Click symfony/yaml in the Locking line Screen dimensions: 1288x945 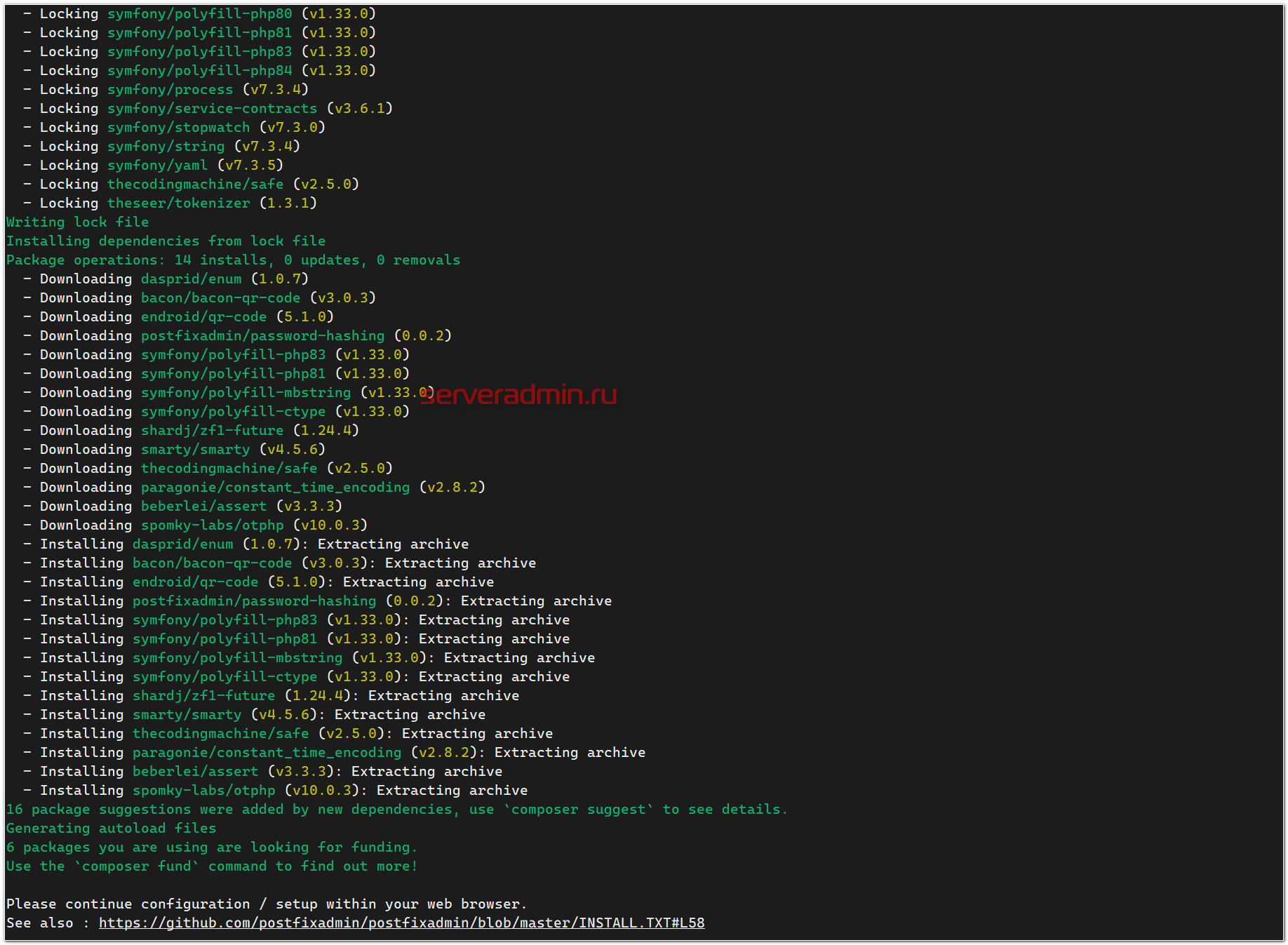click(x=157, y=166)
